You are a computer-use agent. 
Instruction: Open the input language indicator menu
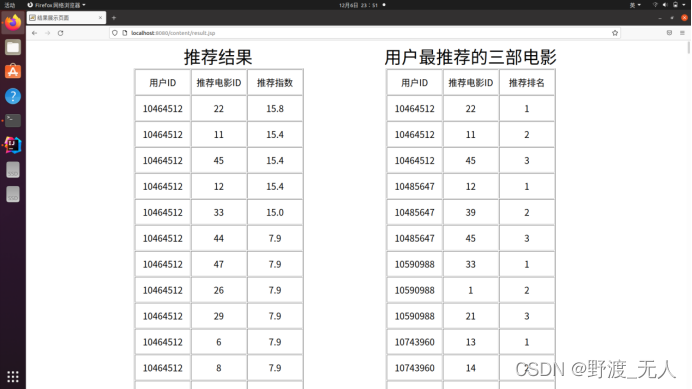635,5
